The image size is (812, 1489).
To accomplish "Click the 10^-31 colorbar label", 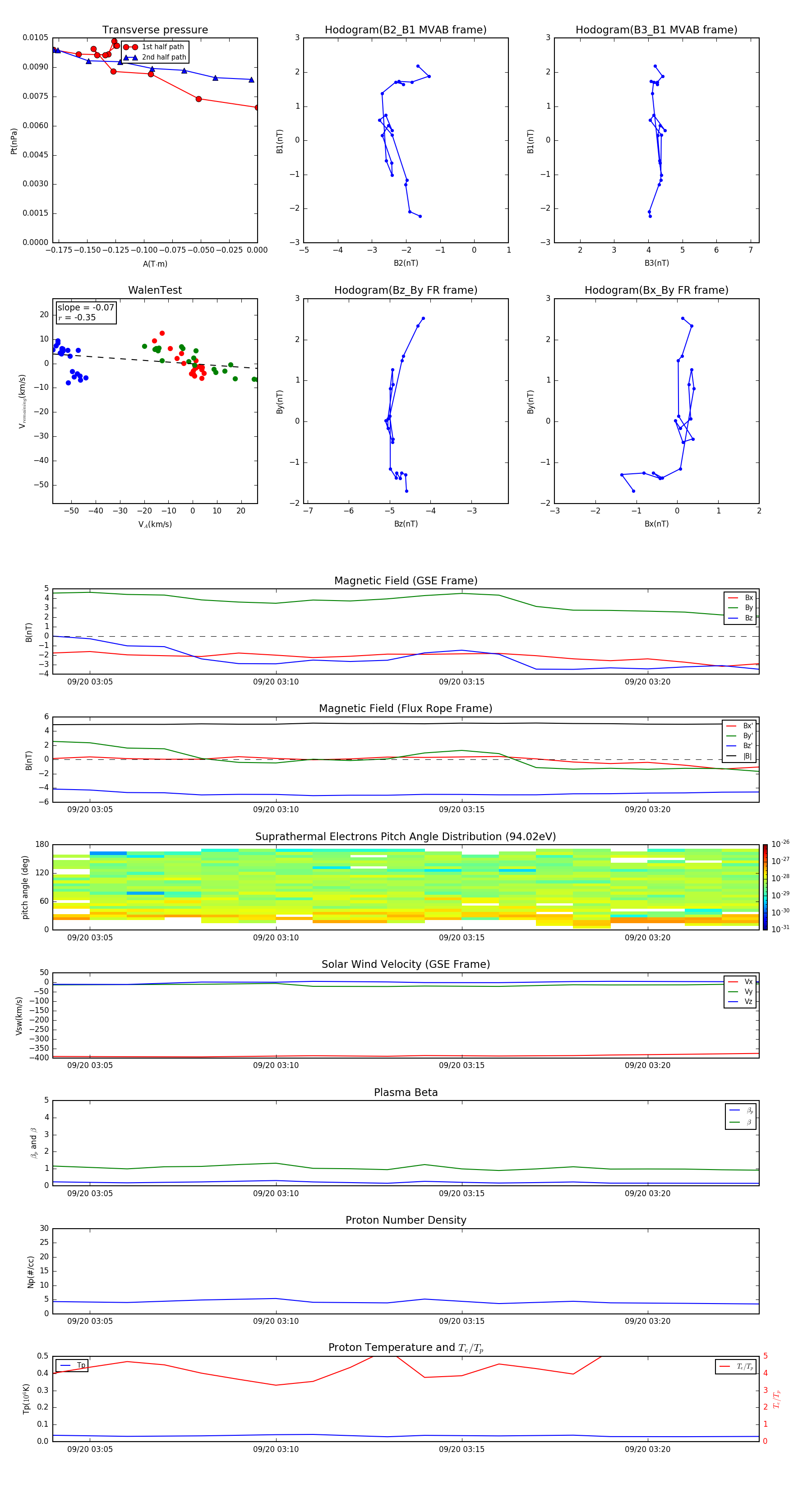I will click(x=780, y=929).
